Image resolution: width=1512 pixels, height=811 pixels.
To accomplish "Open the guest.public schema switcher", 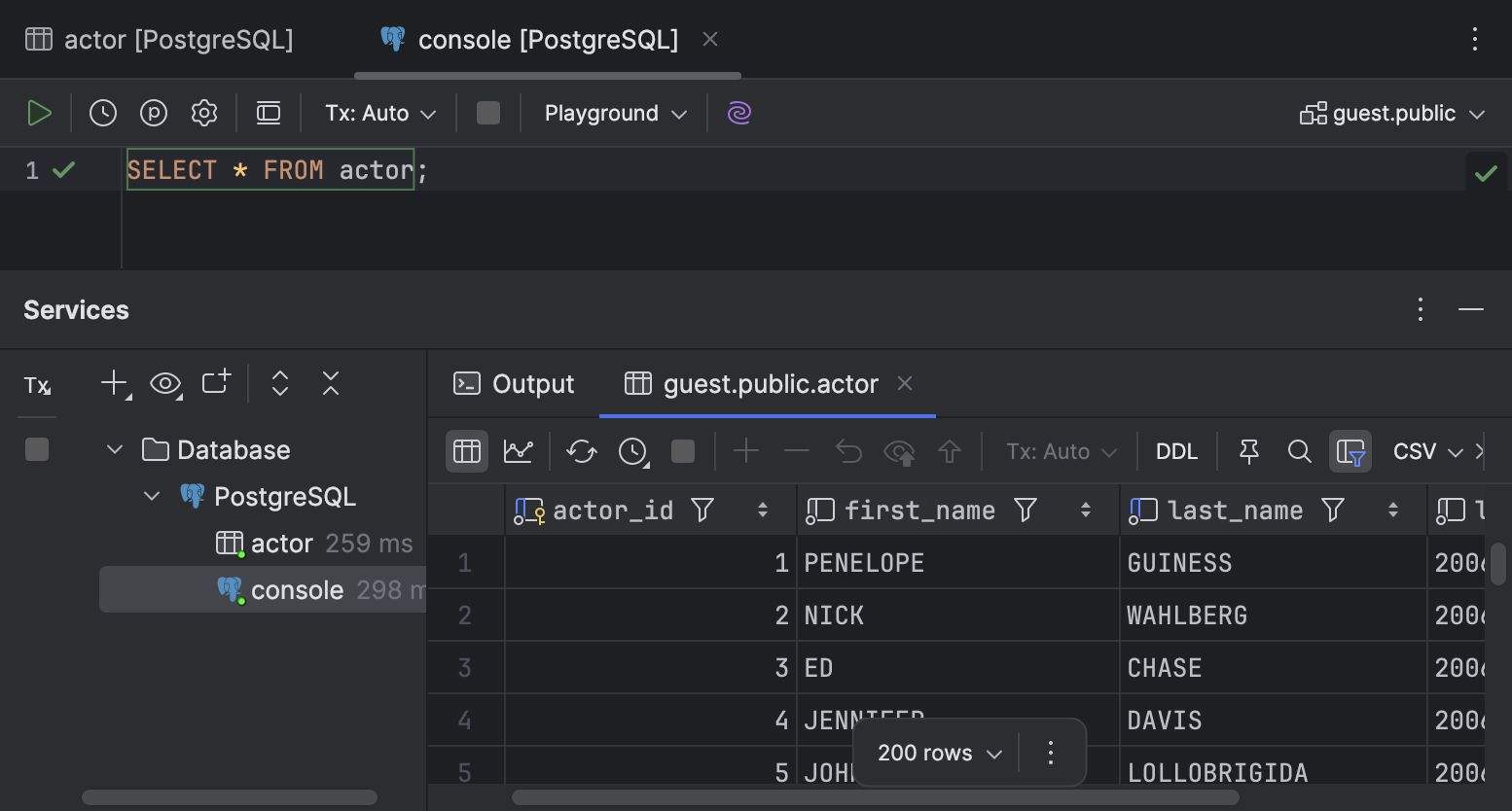I will click(x=1391, y=113).
